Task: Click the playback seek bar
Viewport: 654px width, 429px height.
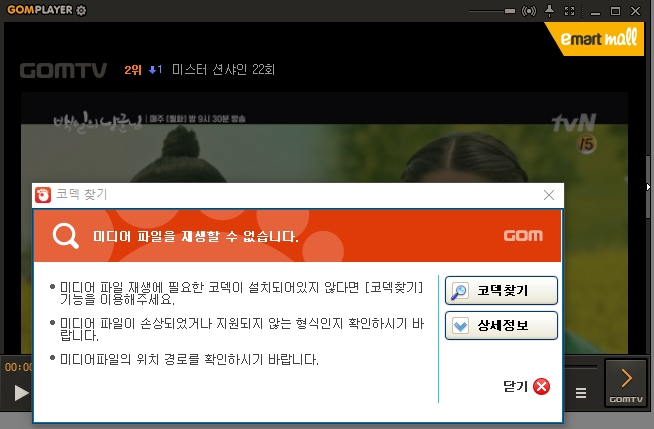Action: [581, 367]
